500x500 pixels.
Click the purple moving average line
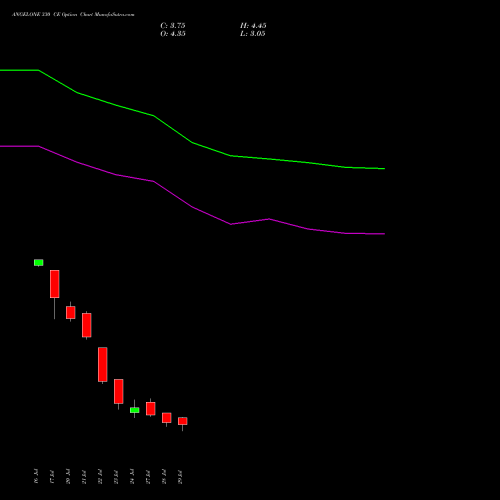(x=192, y=207)
